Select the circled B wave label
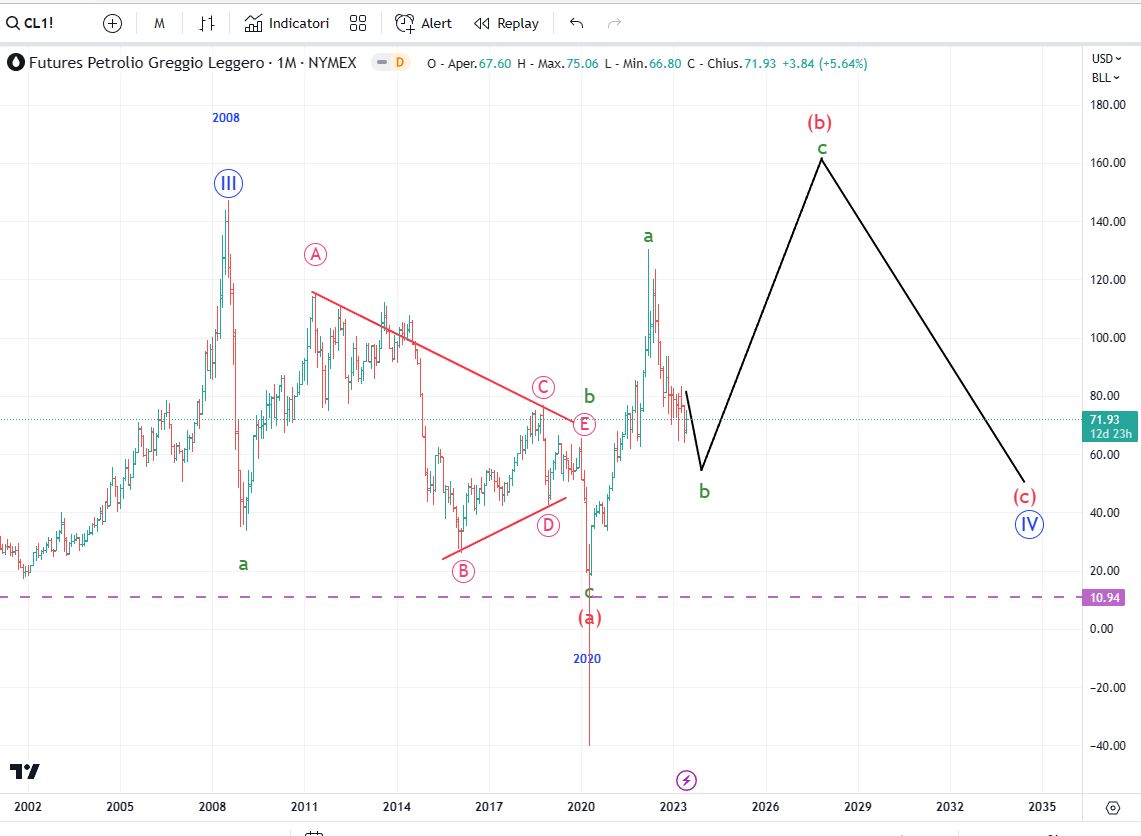This screenshot has width=1141, height=836. coord(464,571)
